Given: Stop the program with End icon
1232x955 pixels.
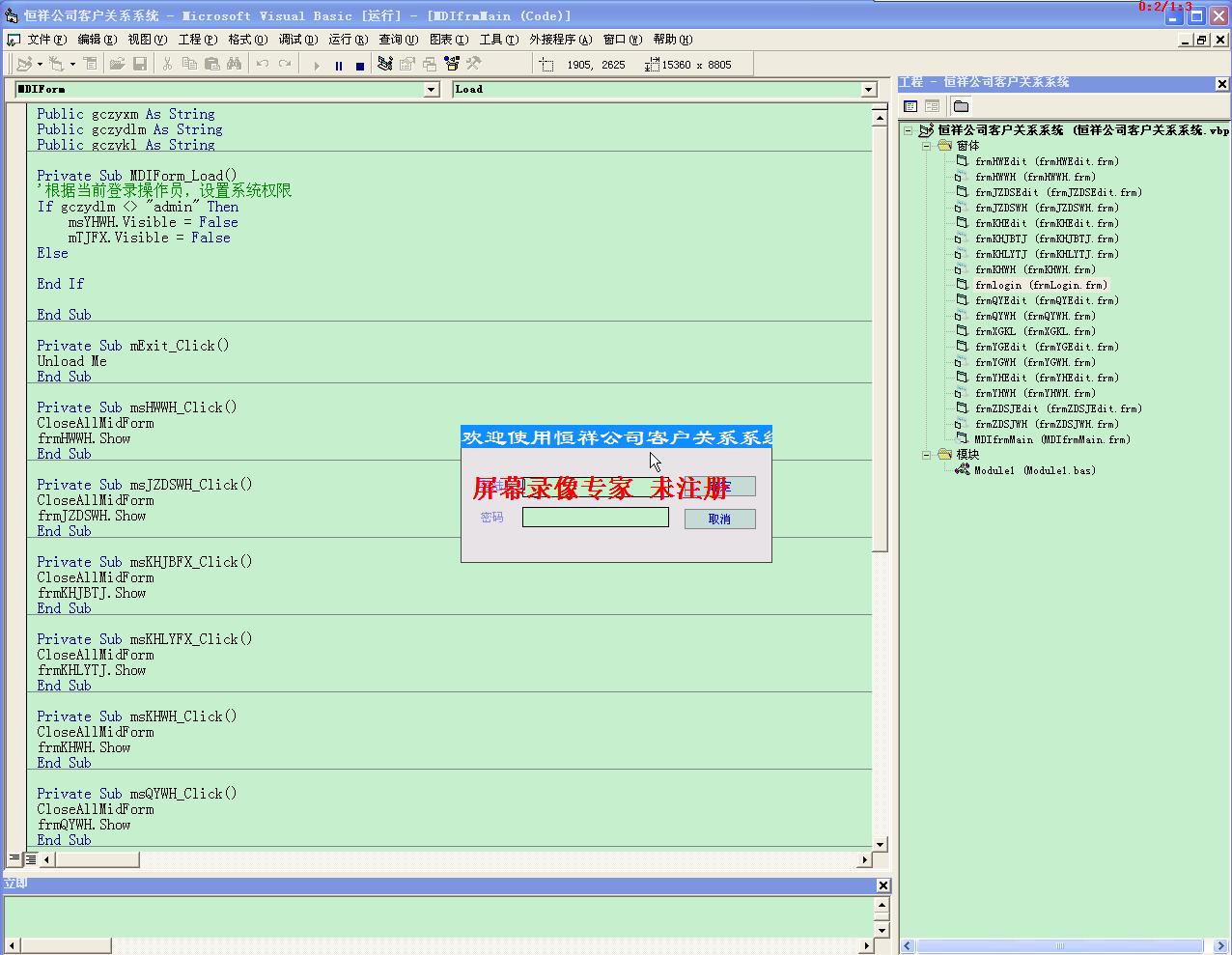Looking at the screenshot, I should click(x=360, y=65).
